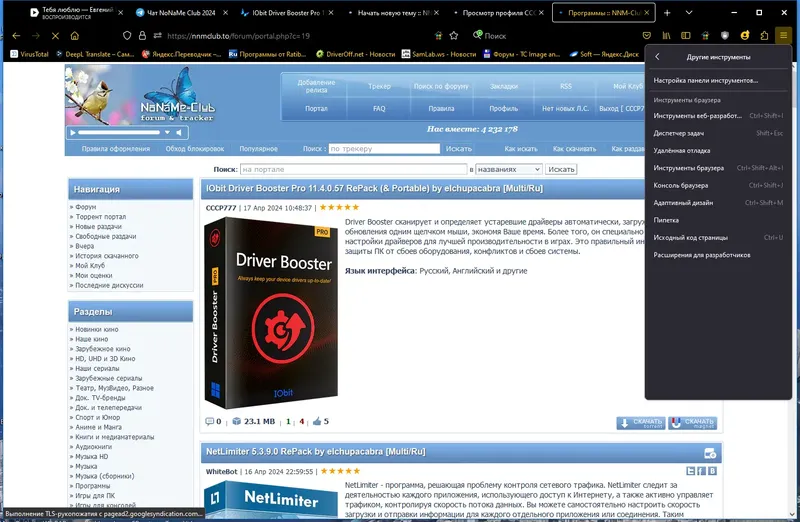Image resolution: width=800 pixels, height=522 pixels.
Task: Open the Pocket save icon
Action: click(646, 36)
